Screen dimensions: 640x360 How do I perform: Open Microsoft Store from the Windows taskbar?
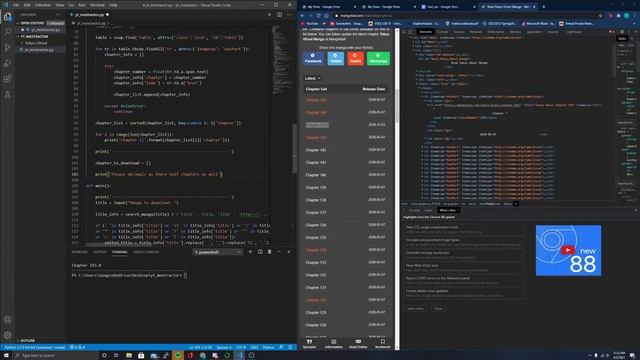[x=141, y=356]
